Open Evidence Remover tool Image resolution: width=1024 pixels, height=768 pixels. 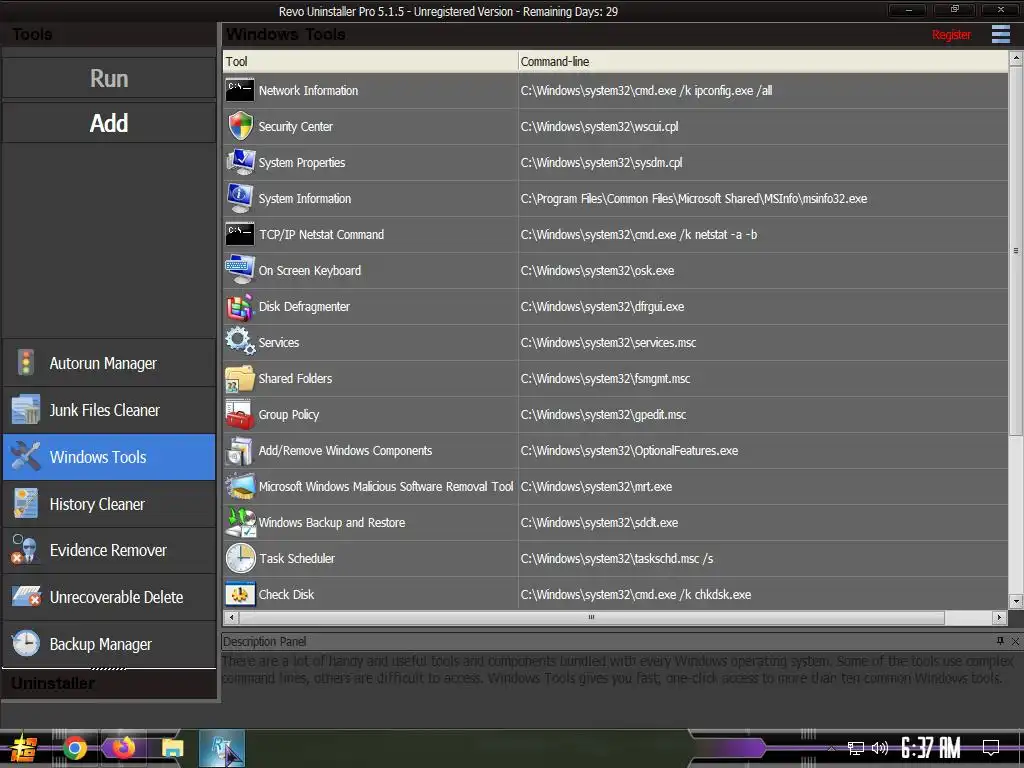pos(109,551)
